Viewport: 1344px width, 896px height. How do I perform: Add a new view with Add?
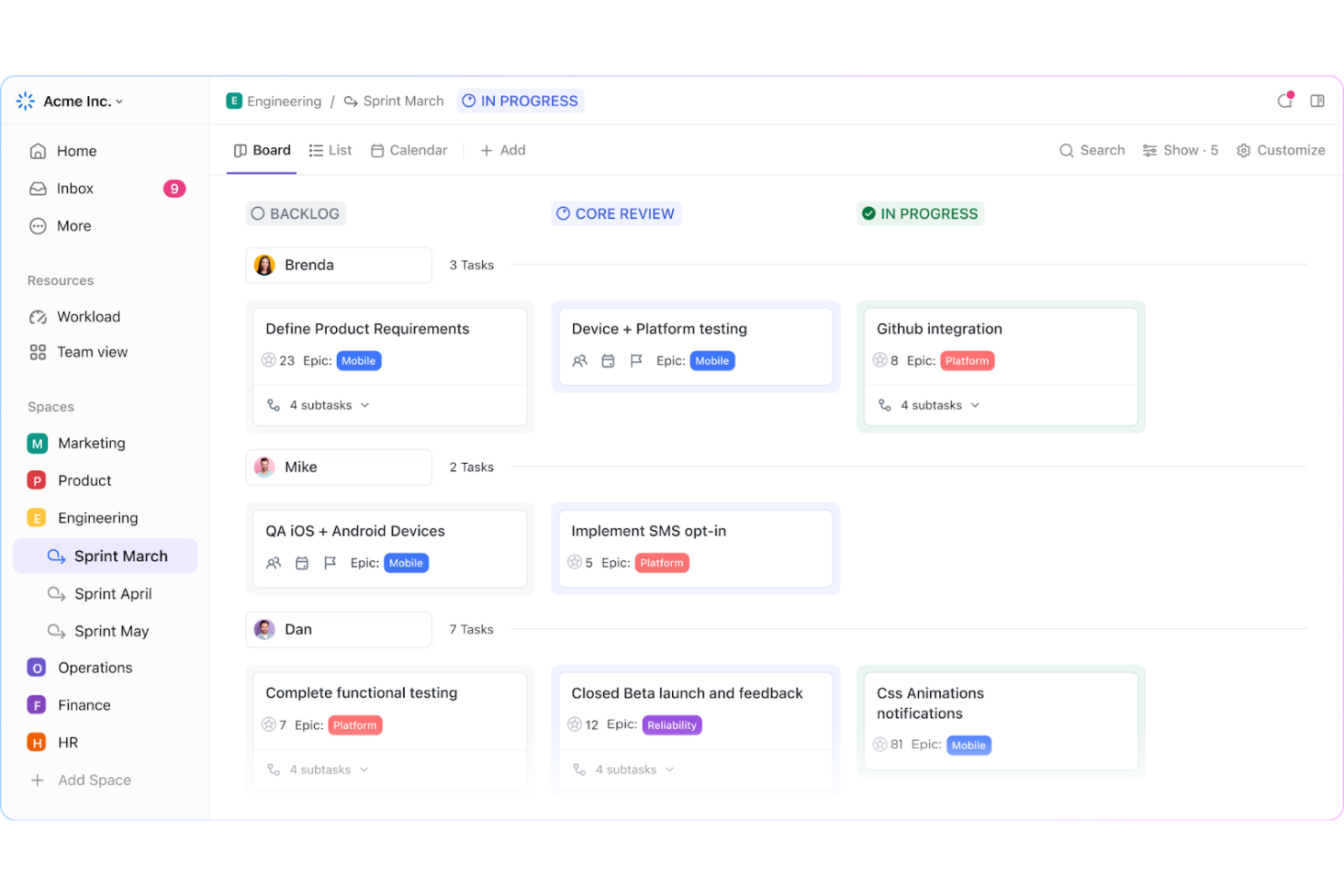503,151
